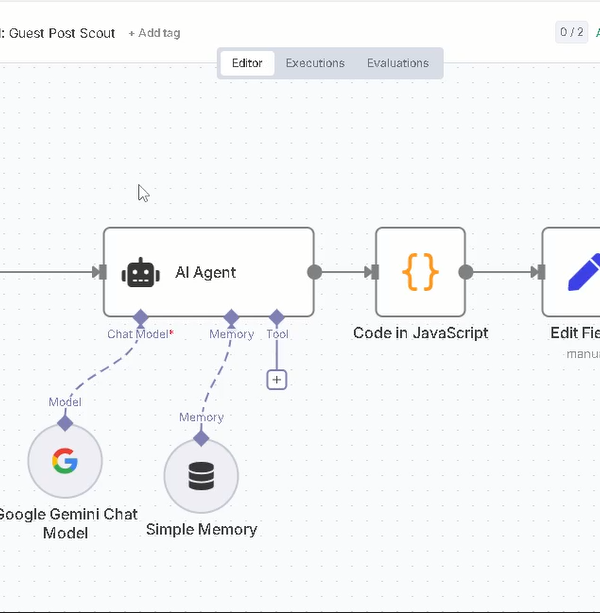The width and height of the screenshot is (600, 613).
Task: Select the Edit Fields pencil icon
Action: click(x=584, y=272)
